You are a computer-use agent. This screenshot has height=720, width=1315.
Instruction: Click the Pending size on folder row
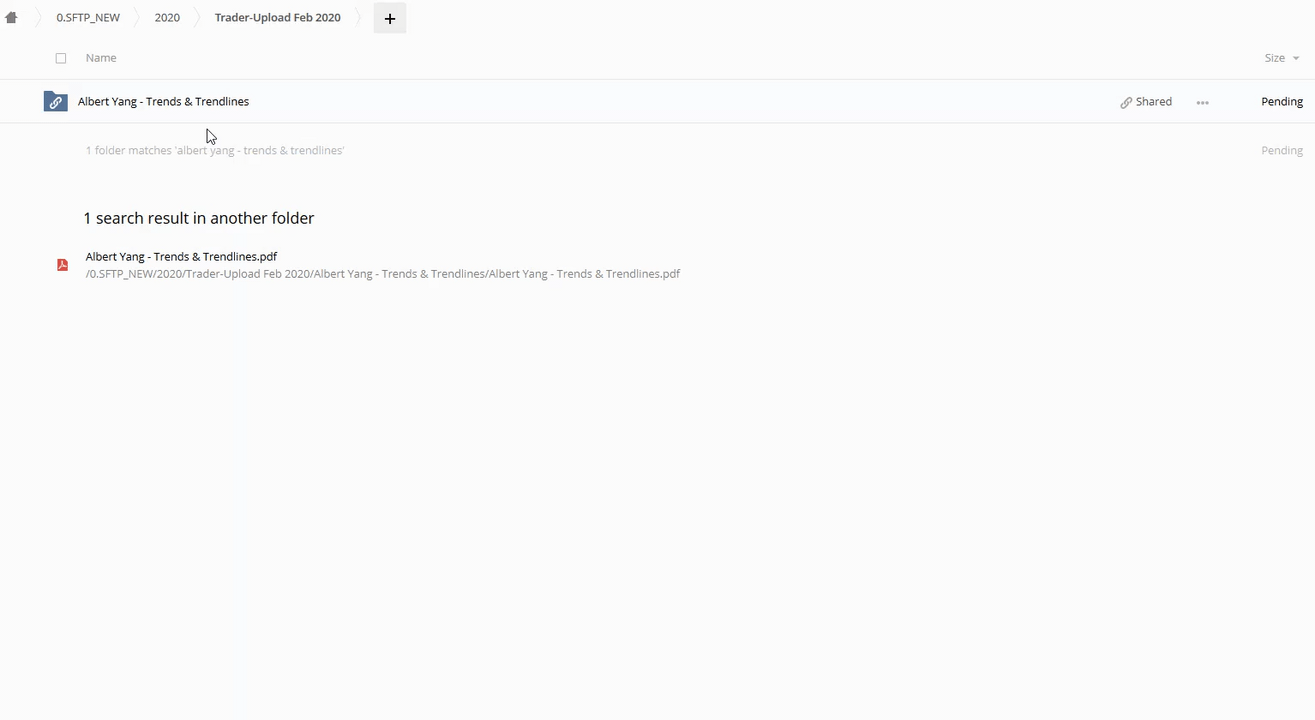[1281, 102]
